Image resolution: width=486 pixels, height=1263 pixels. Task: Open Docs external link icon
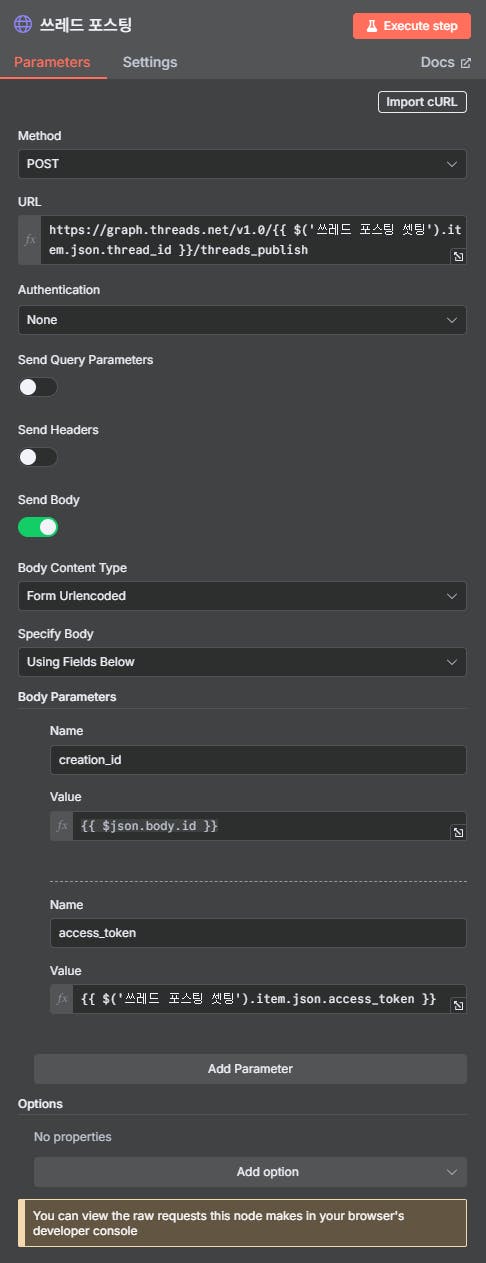(x=465, y=62)
